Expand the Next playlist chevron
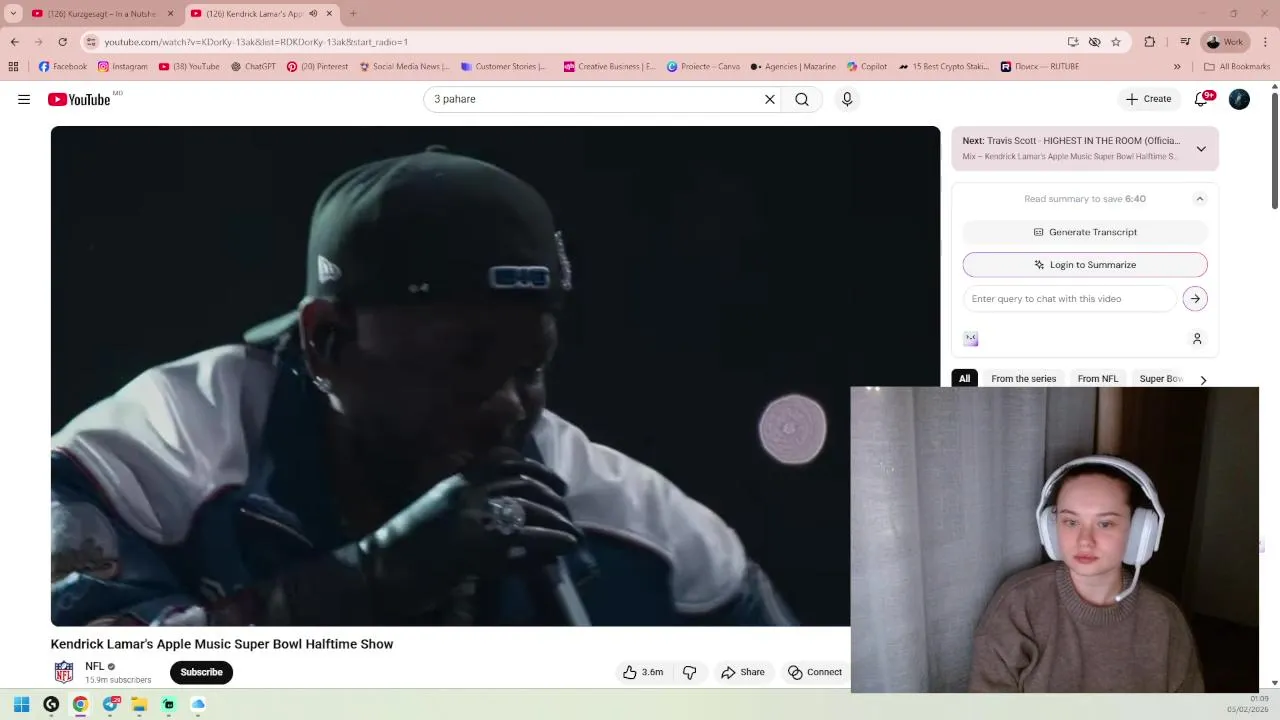The width and height of the screenshot is (1280, 720). pos(1201,149)
